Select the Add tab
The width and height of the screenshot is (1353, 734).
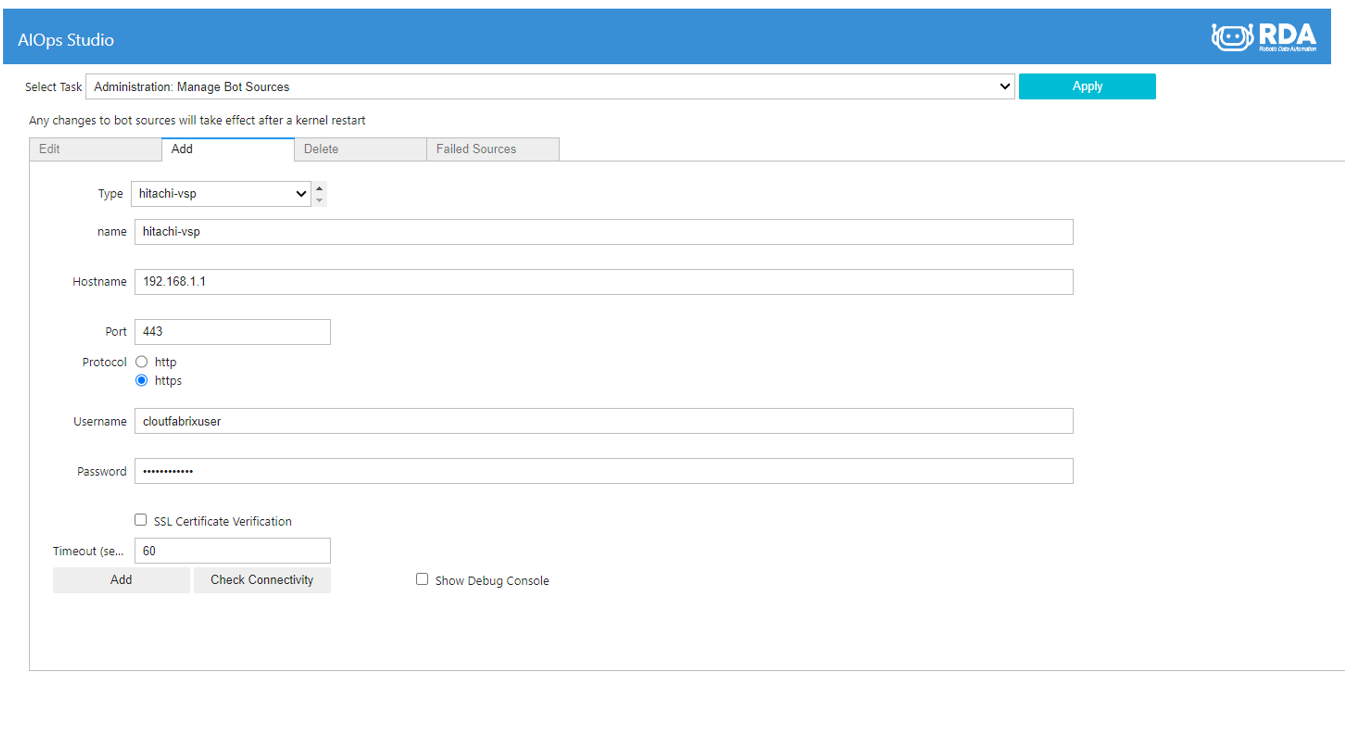[x=227, y=149]
